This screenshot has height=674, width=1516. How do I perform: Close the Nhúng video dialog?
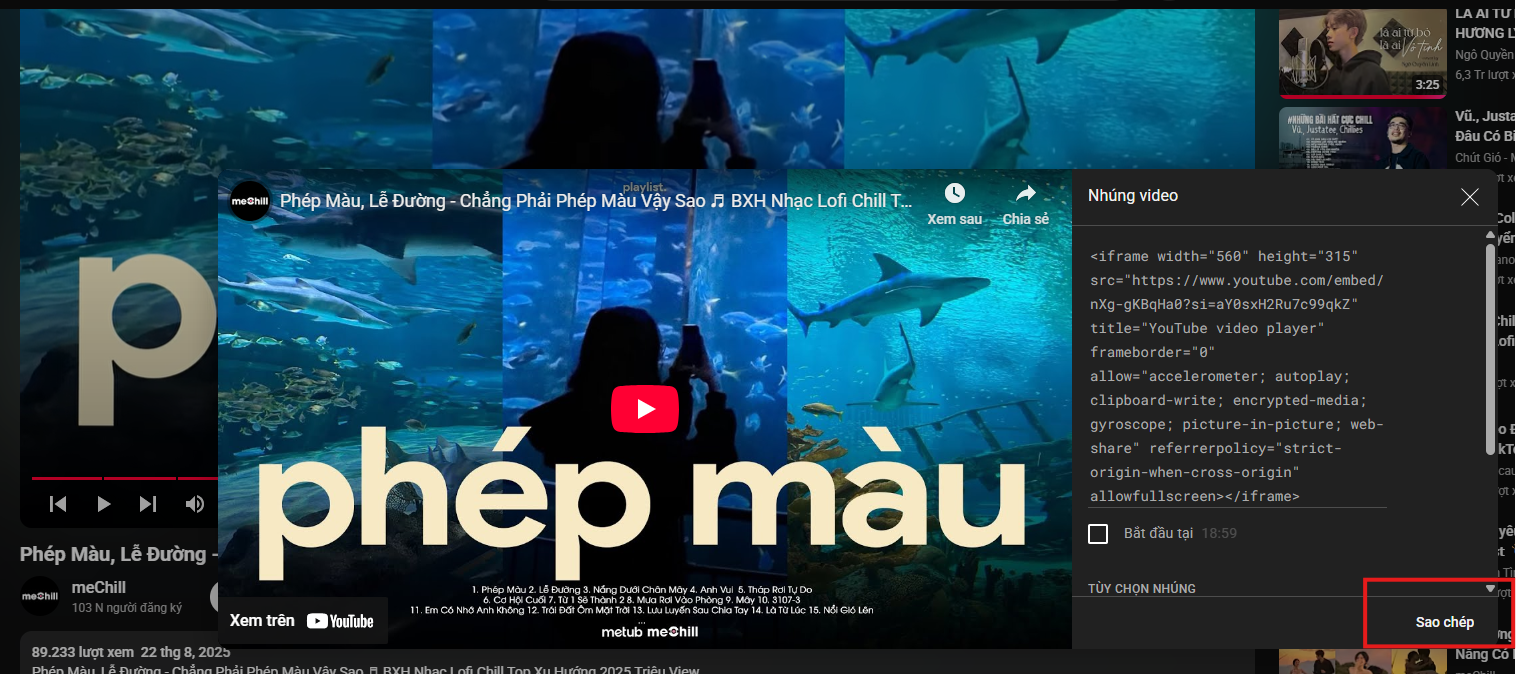(x=1469, y=197)
